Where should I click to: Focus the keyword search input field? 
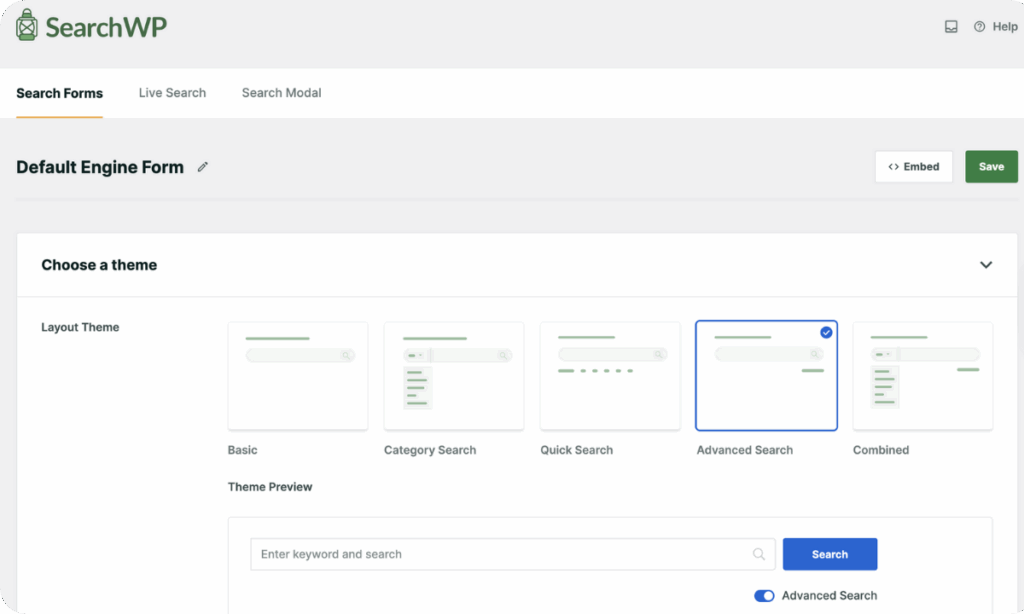(513, 555)
